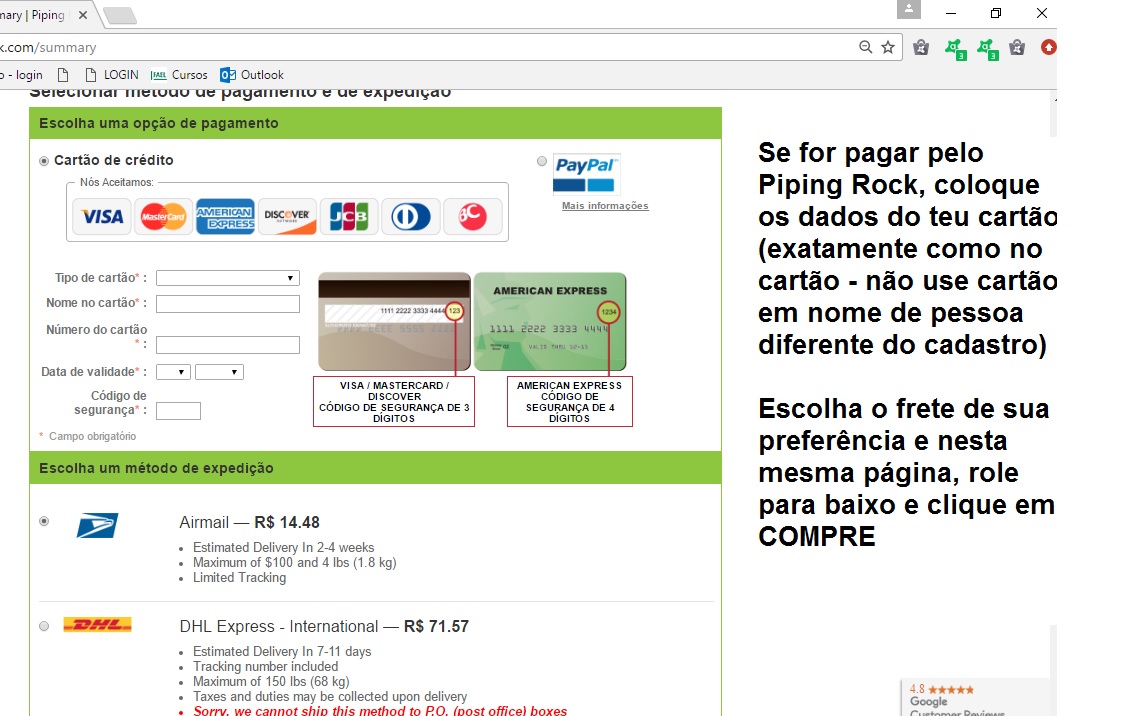Image resolution: width=1140 pixels, height=716 pixels.
Task: Click the second green extension icon
Action: [x=987, y=49]
